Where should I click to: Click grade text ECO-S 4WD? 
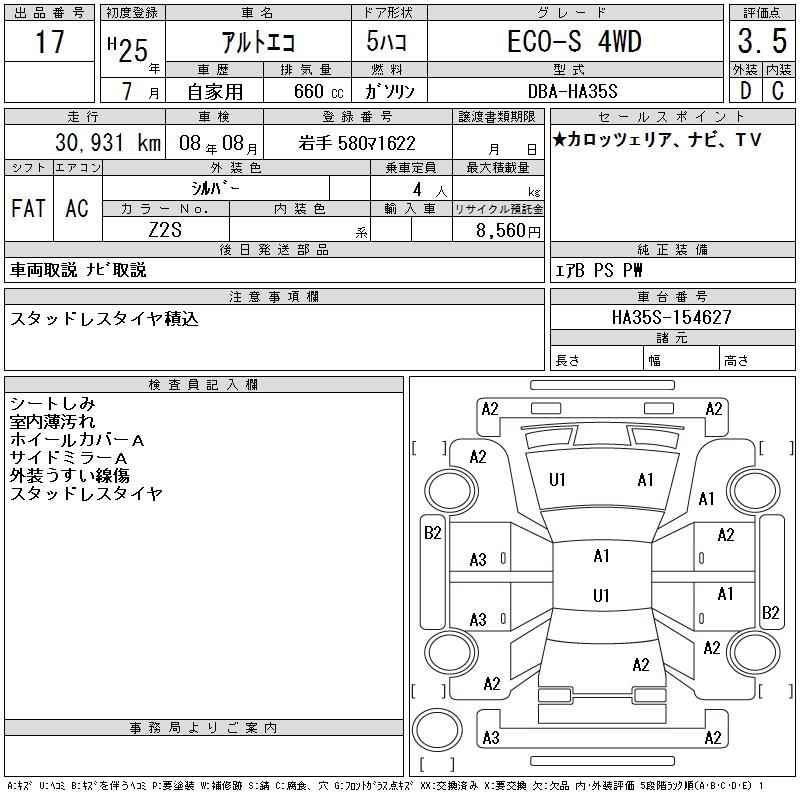(x=574, y=41)
